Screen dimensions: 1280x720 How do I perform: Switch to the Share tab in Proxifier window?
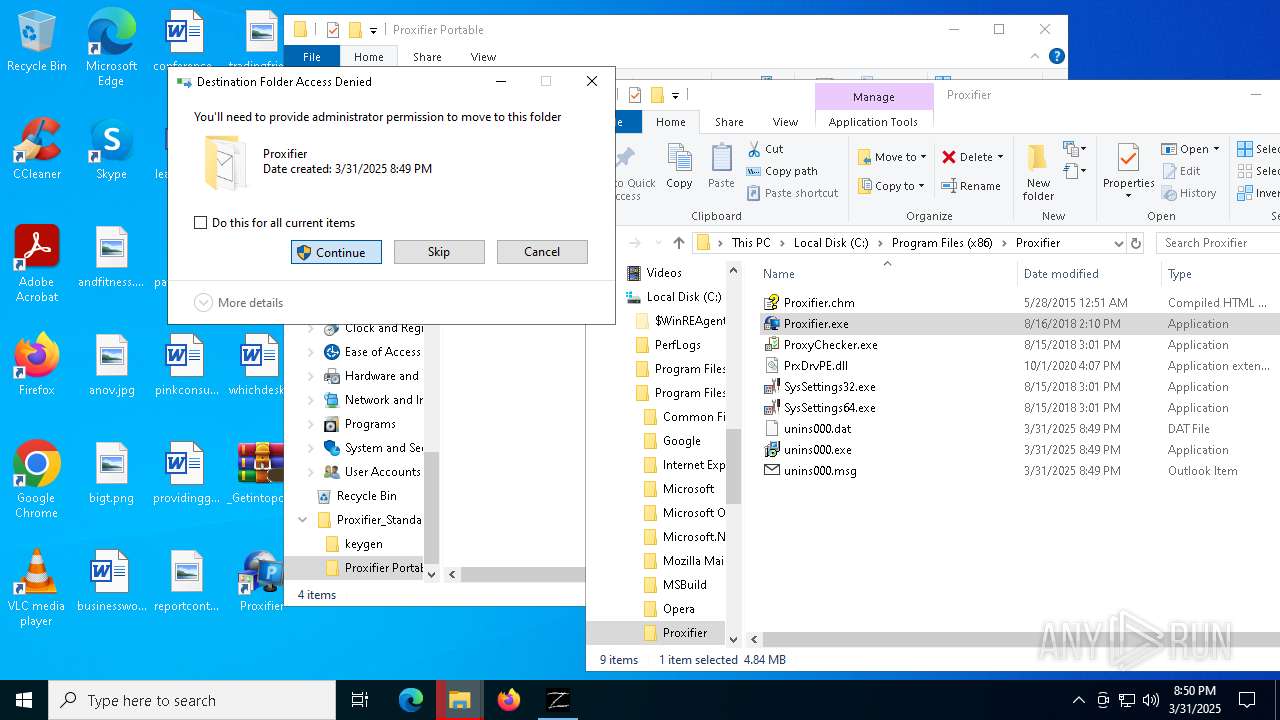pos(729,122)
